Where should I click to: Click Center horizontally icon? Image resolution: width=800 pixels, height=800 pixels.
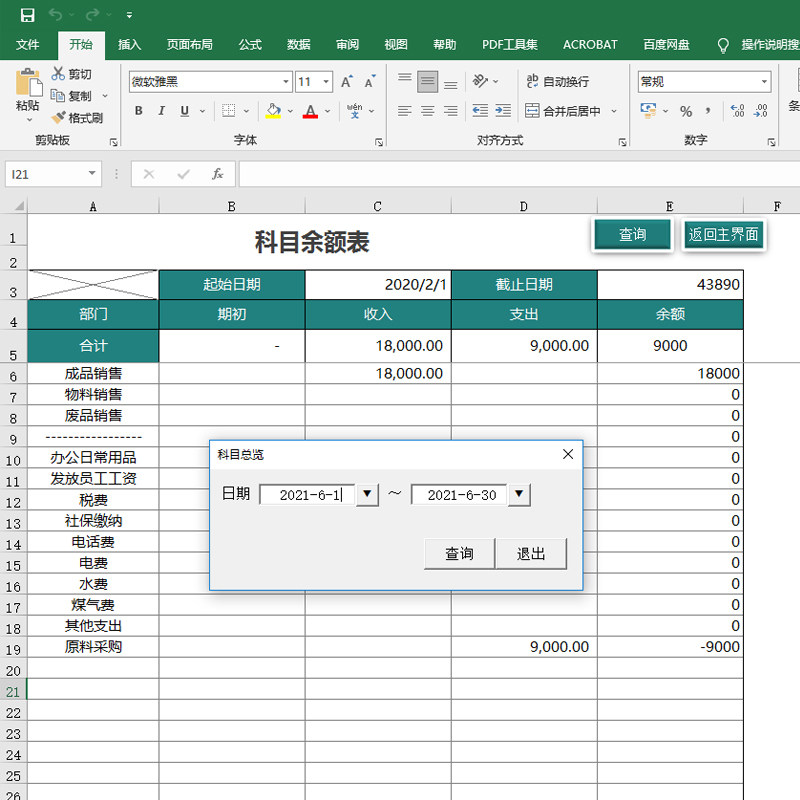pyautogui.click(x=428, y=111)
